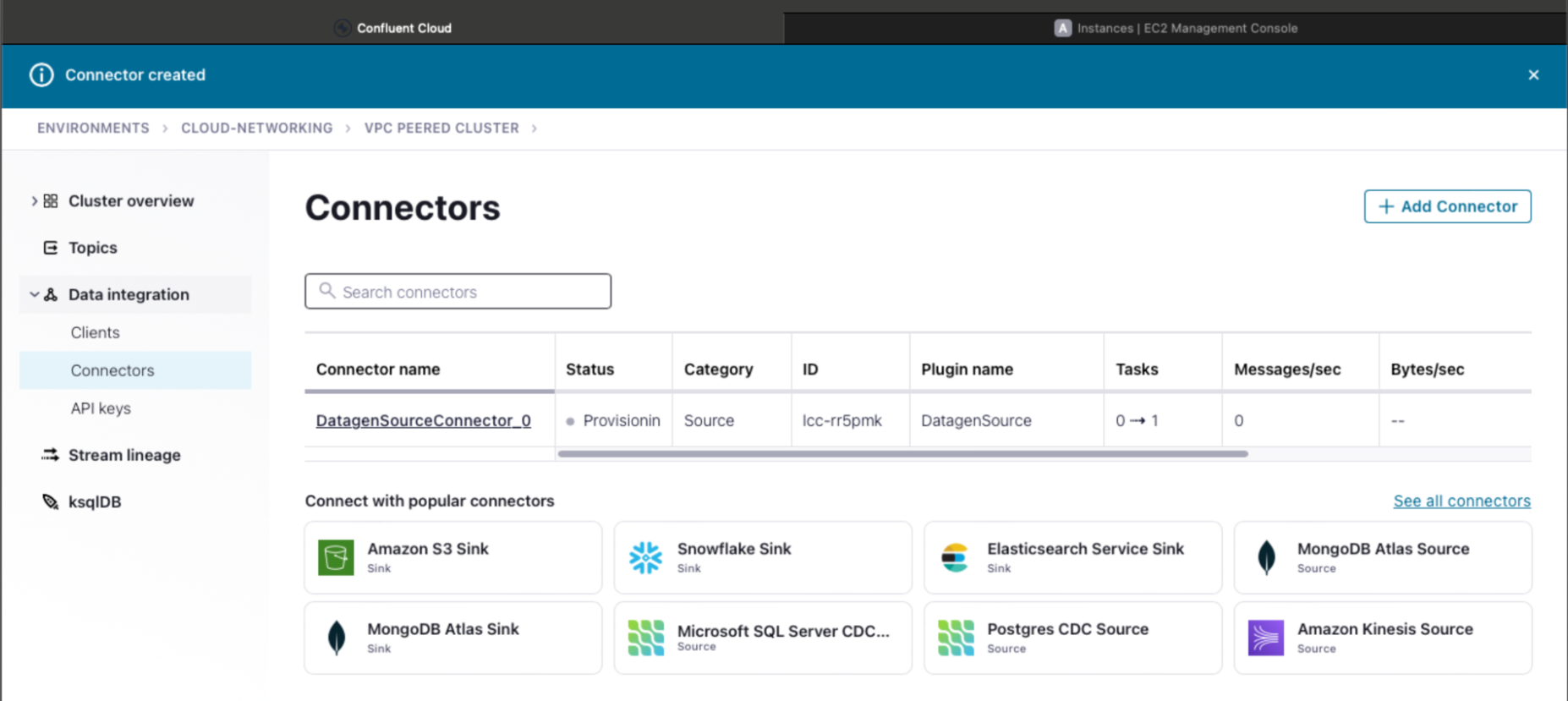Click the info icon in Connector created banner

41,75
